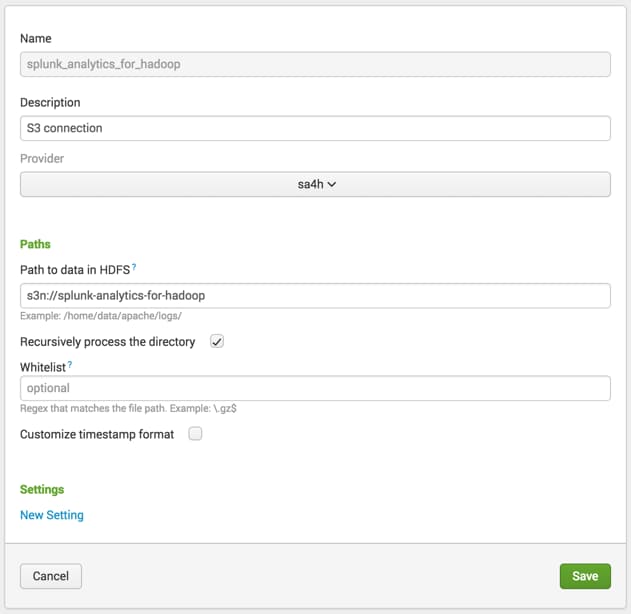Screen dimensions: 631x614
Task: Click the s3n://splunk-analytics-for-hadoop path field
Action: 315,296
